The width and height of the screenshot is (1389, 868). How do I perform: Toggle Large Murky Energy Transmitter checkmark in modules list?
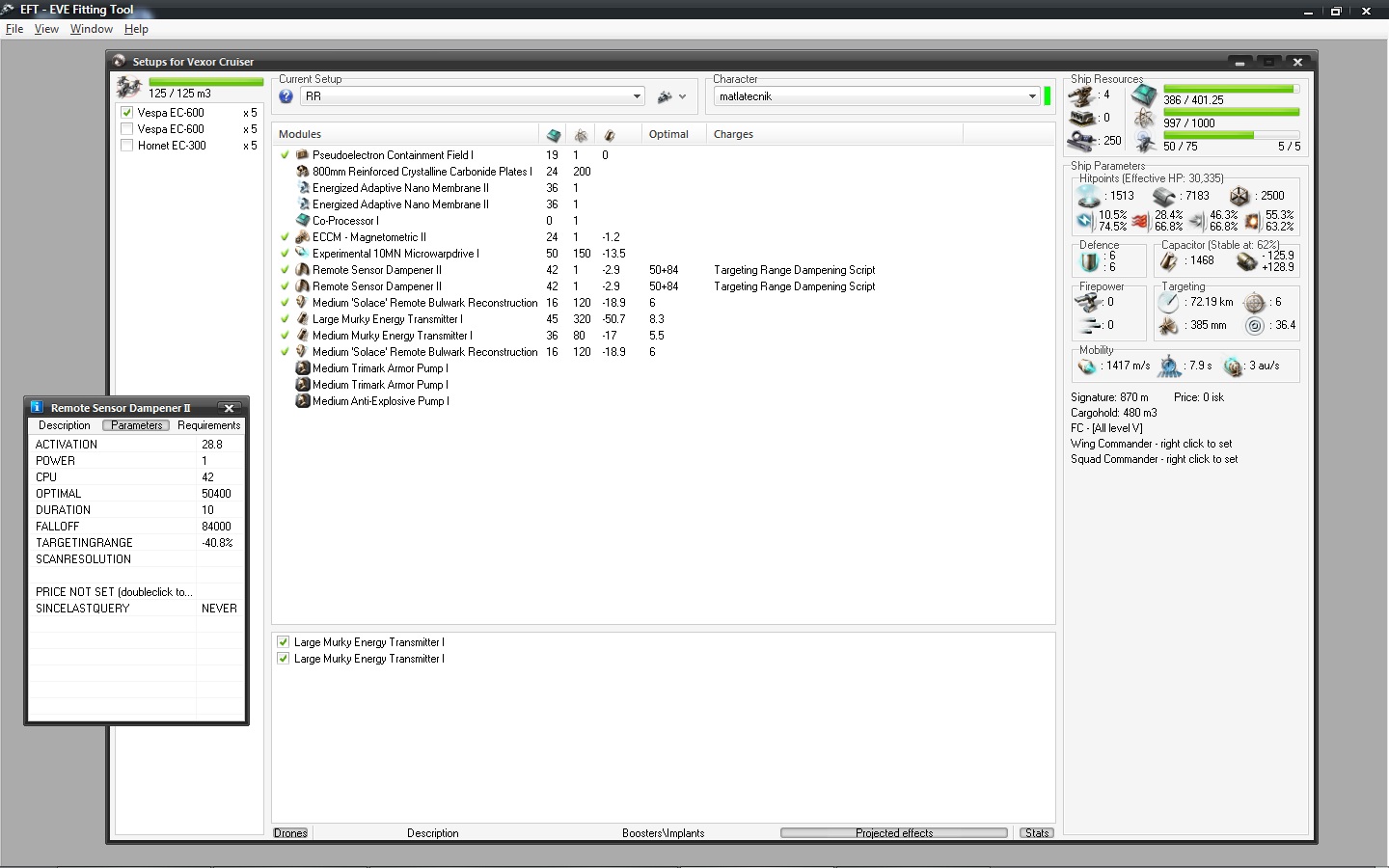(286, 319)
